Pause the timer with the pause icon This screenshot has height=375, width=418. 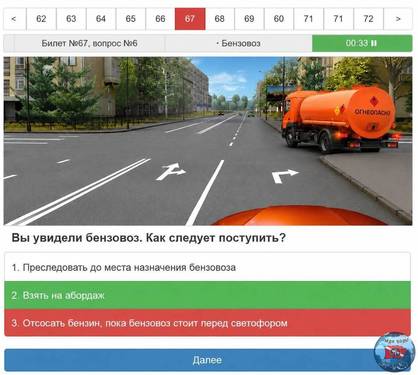(x=374, y=43)
